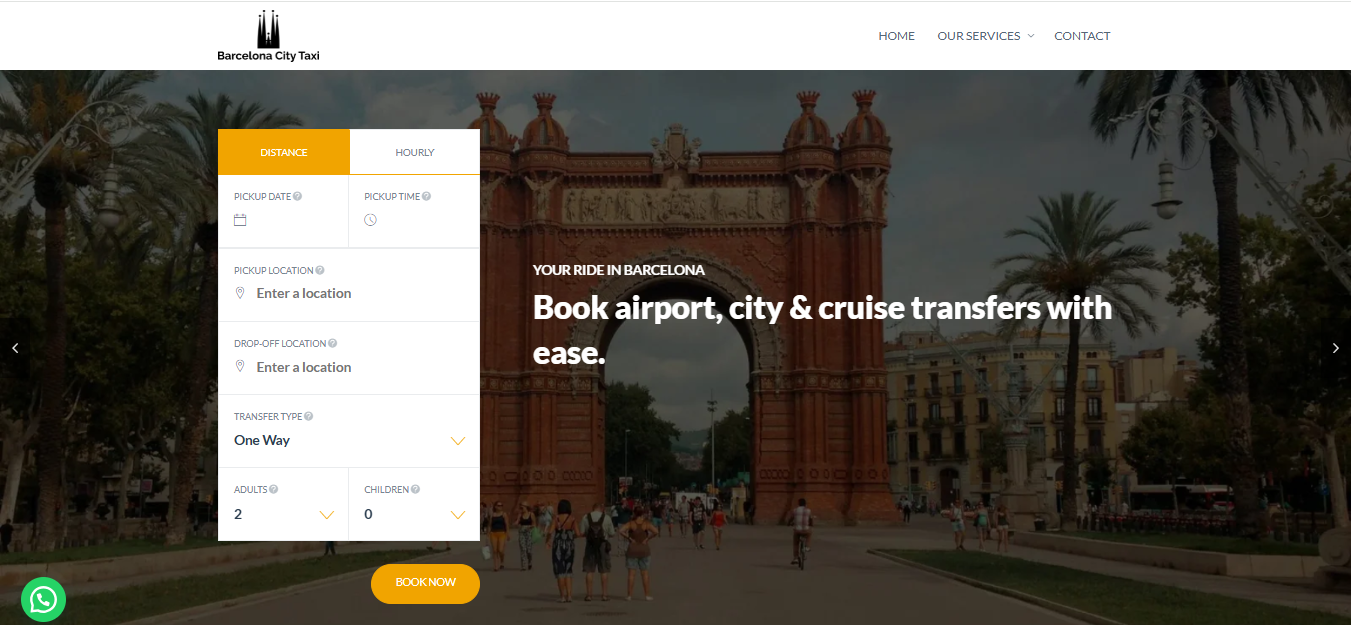This screenshot has width=1351, height=625.
Task: Open the pickup date calendar icon
Action: point(240,219)
